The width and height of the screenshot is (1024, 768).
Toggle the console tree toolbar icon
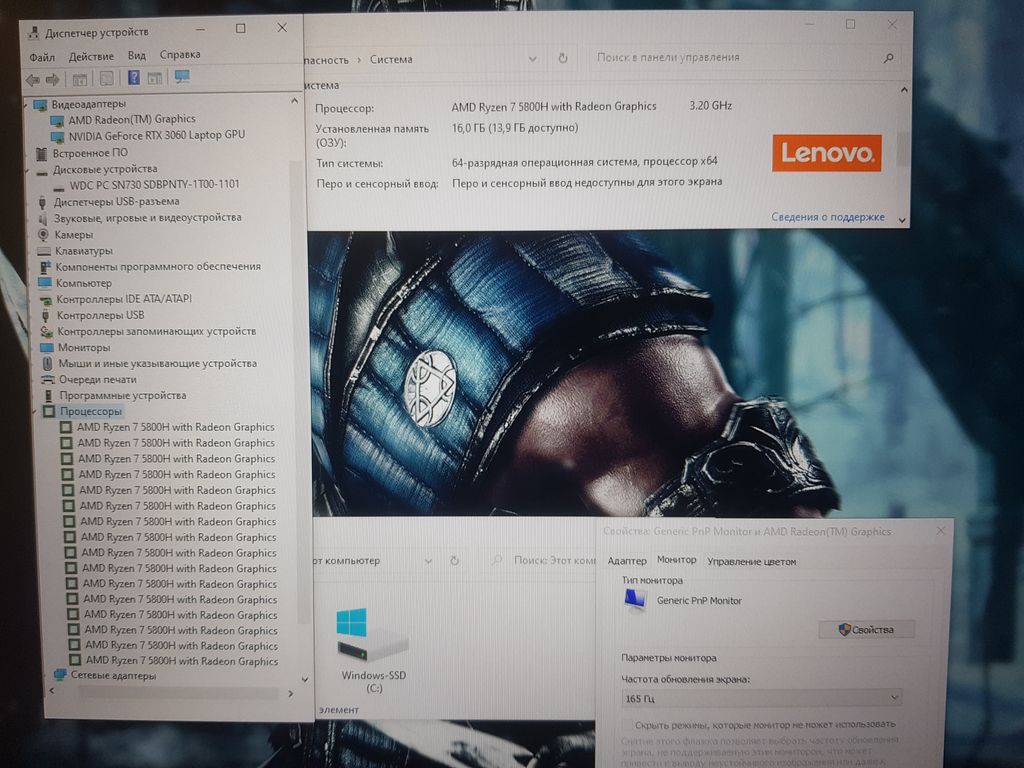tap(80, 79)
